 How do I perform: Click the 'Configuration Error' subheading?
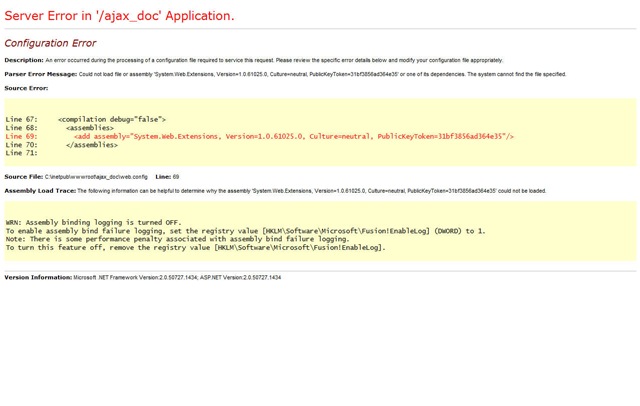click(x=53, y=43)
